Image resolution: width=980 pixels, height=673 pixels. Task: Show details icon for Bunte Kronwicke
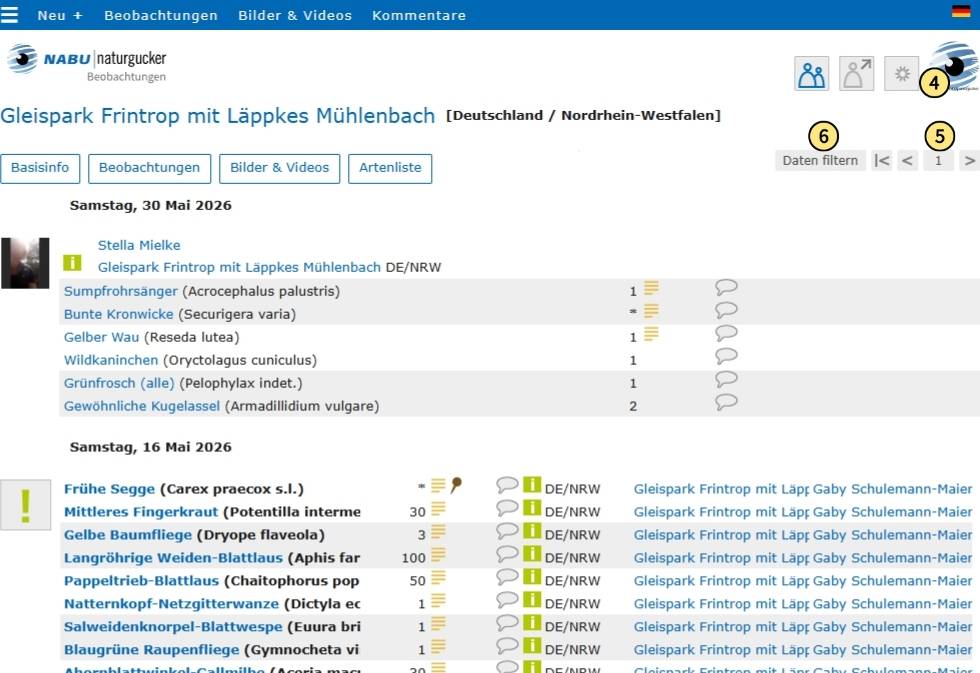pos(651,311)
